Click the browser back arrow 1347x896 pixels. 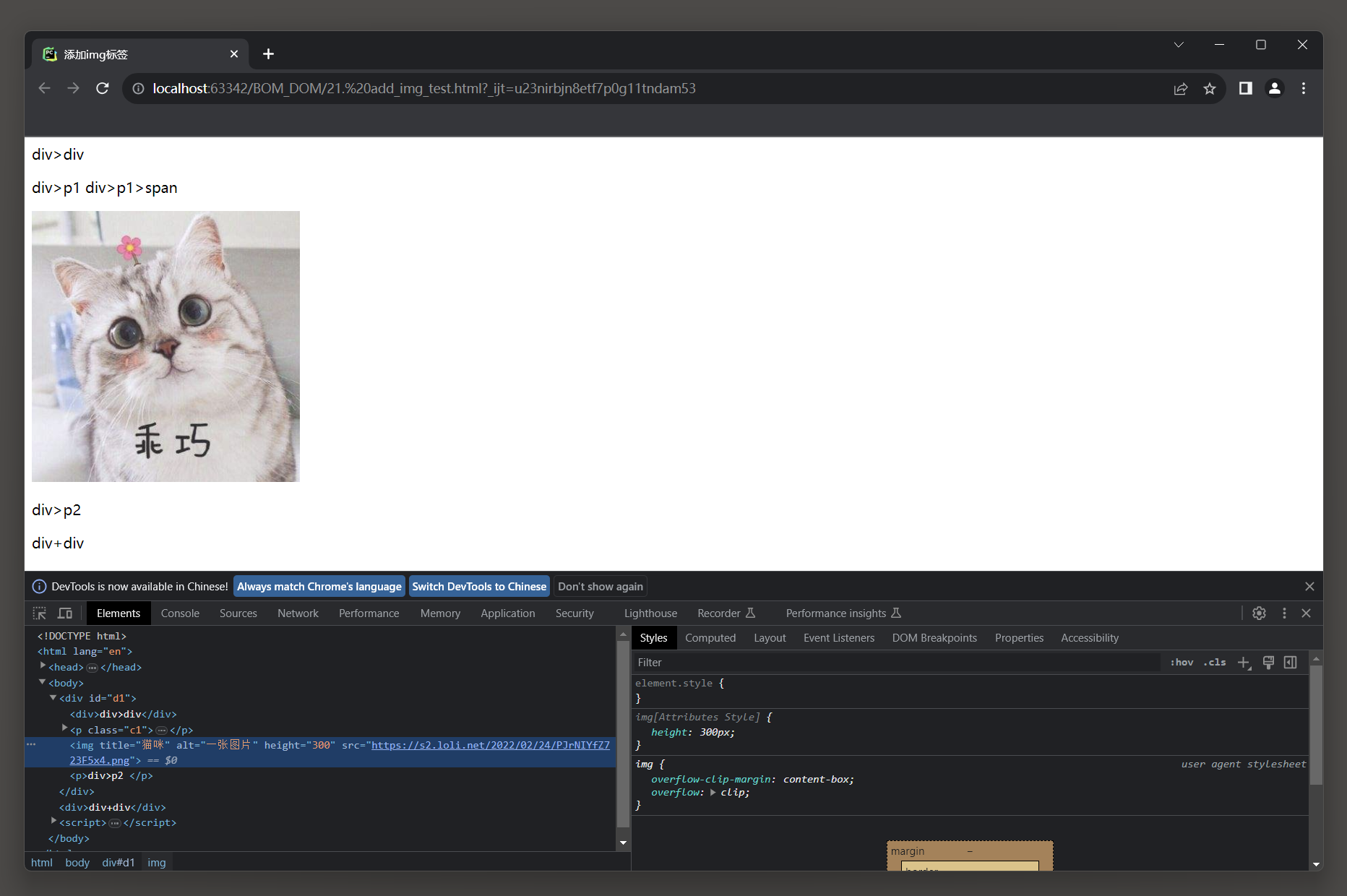45,88
